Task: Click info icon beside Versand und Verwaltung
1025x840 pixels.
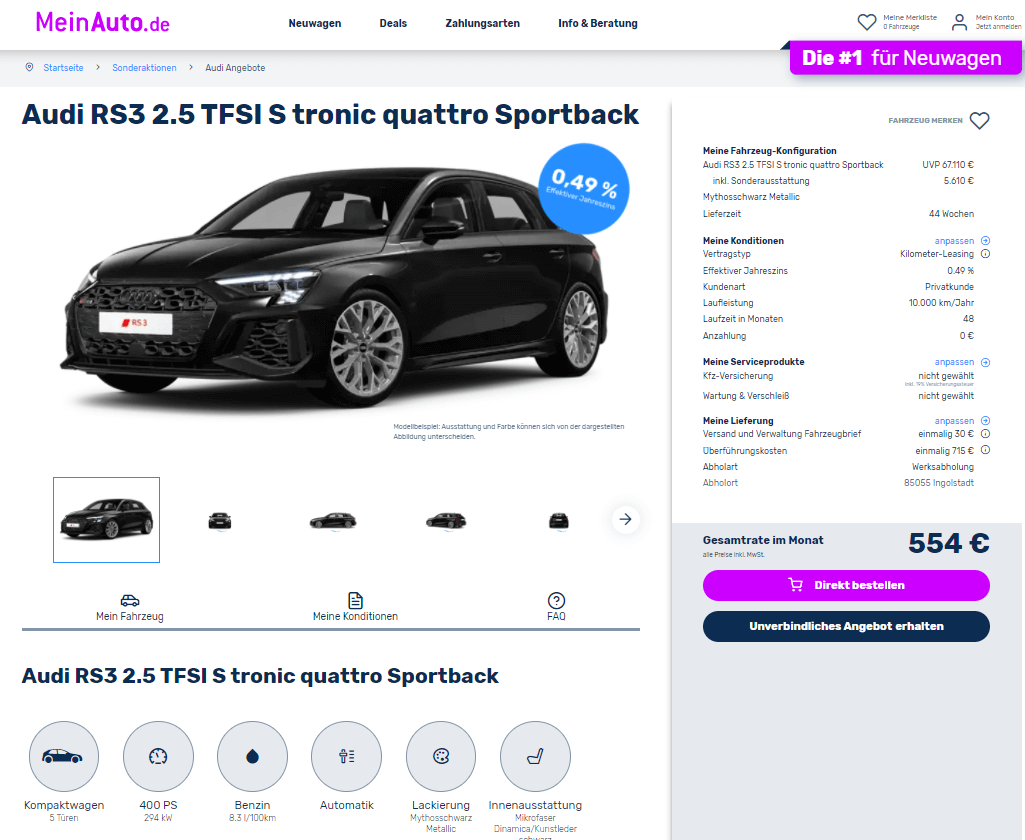Action: pos(985,433)
